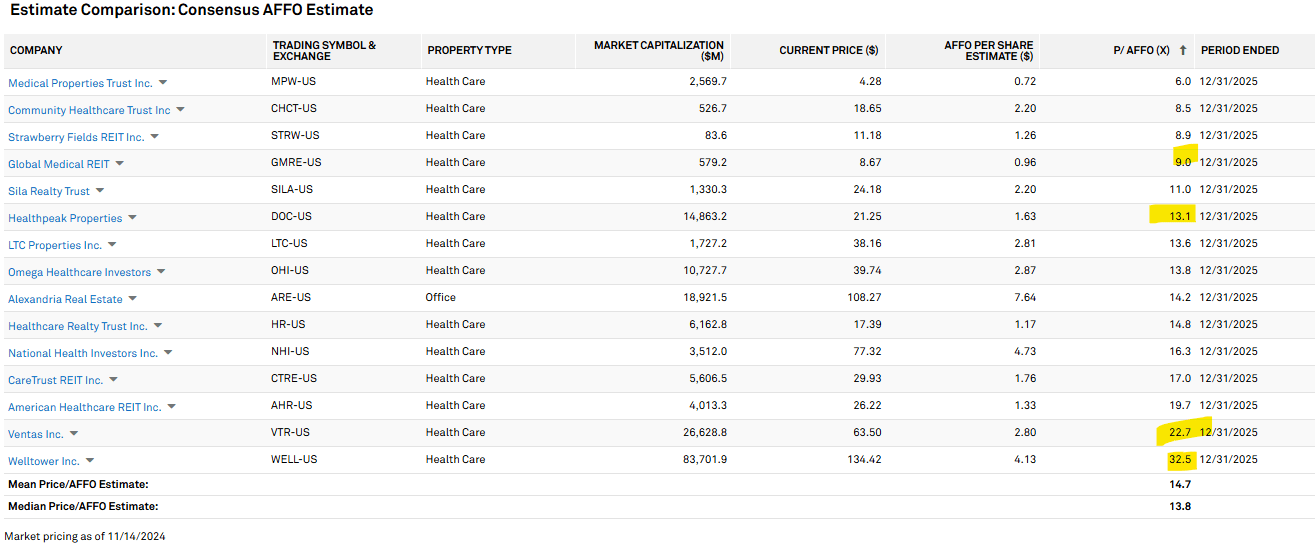The width and height of the screenshot is (1315, 543).
Task: Click the AFFO Per Share Estimate header
Action: pyautogui.click(x=988, y=50)
